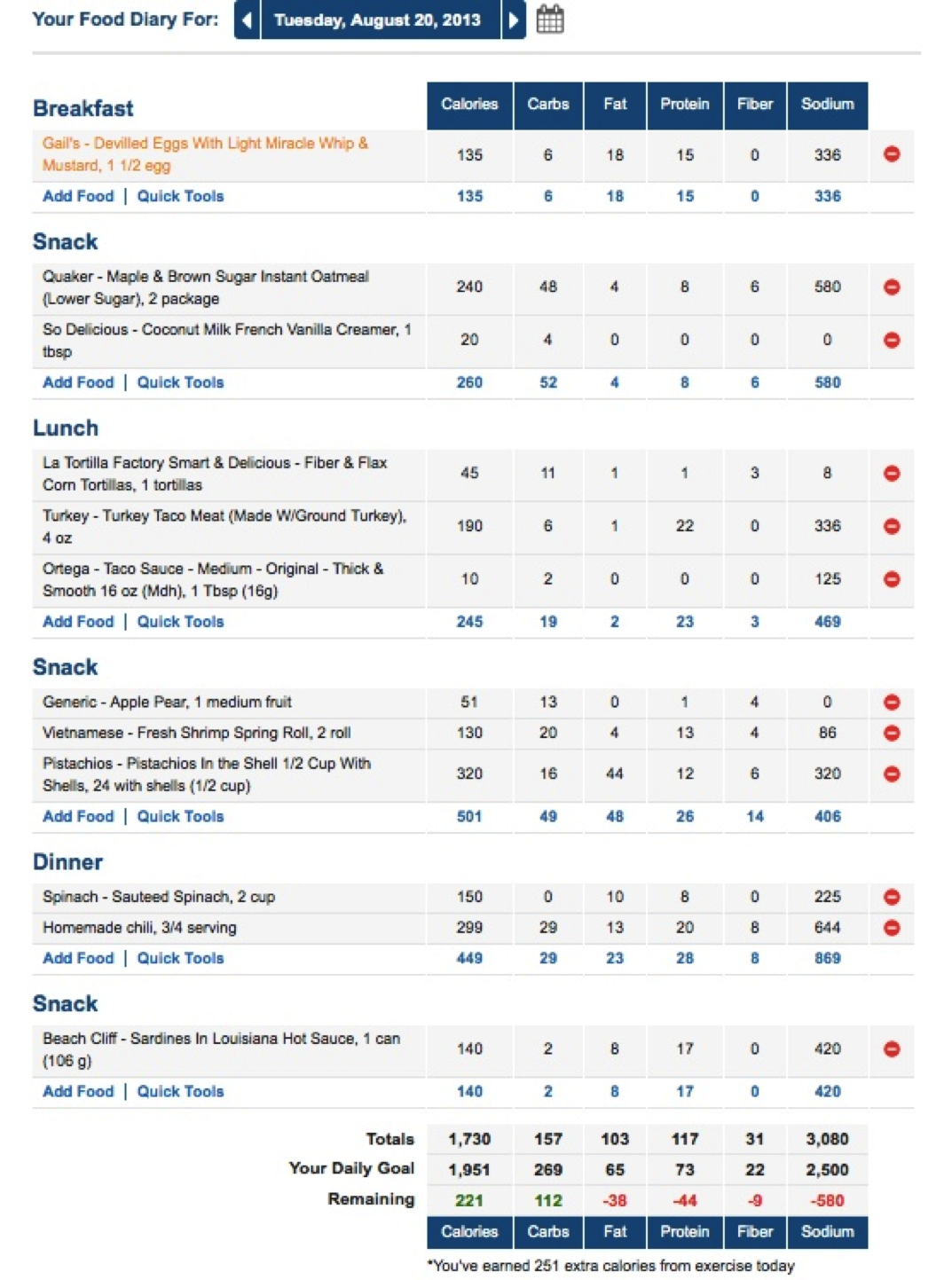Remove the Pistachios In the Shell entry

click(x=892, y=774)
